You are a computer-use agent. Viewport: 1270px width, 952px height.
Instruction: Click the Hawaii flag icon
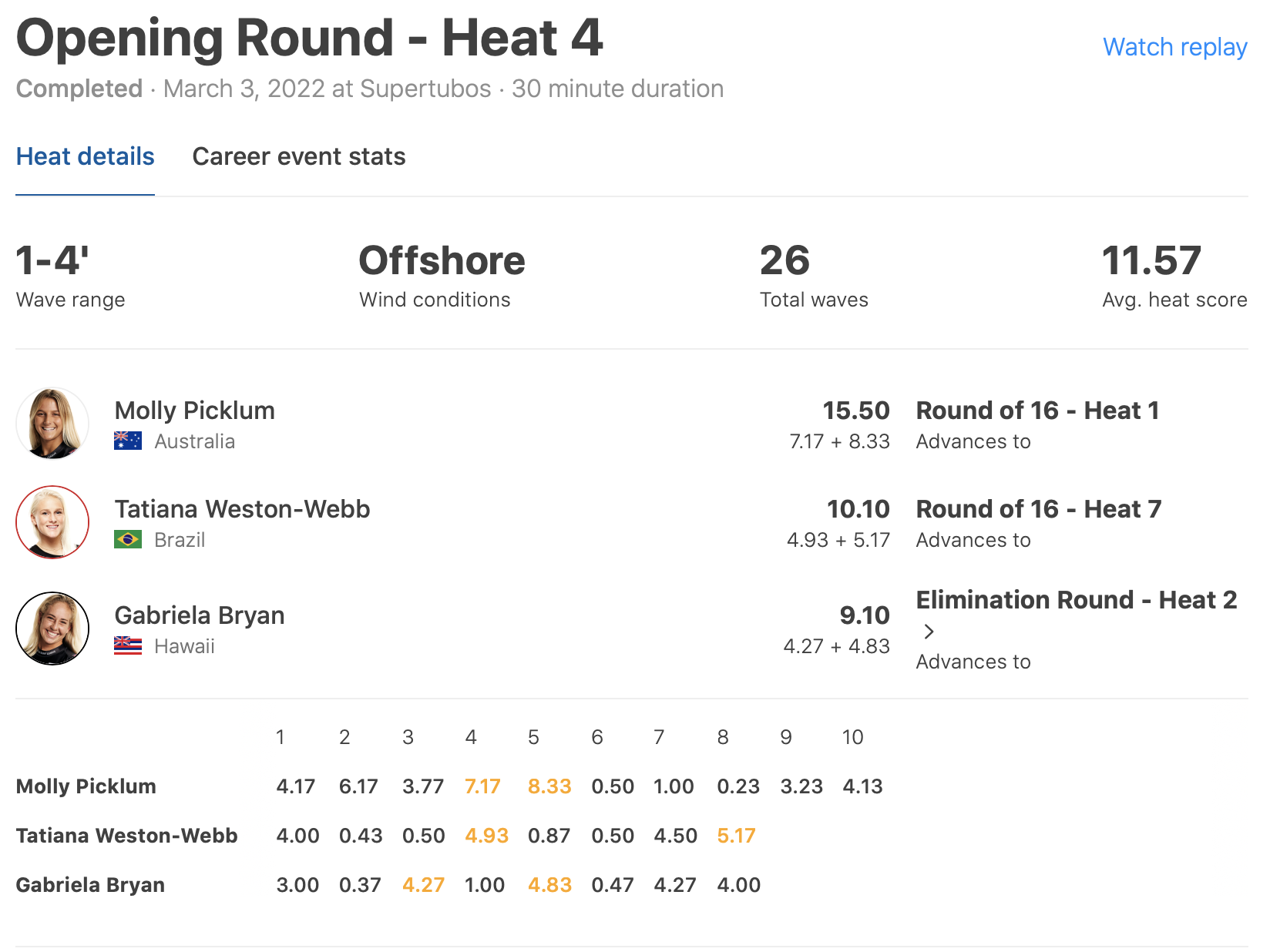click(128, 645)
